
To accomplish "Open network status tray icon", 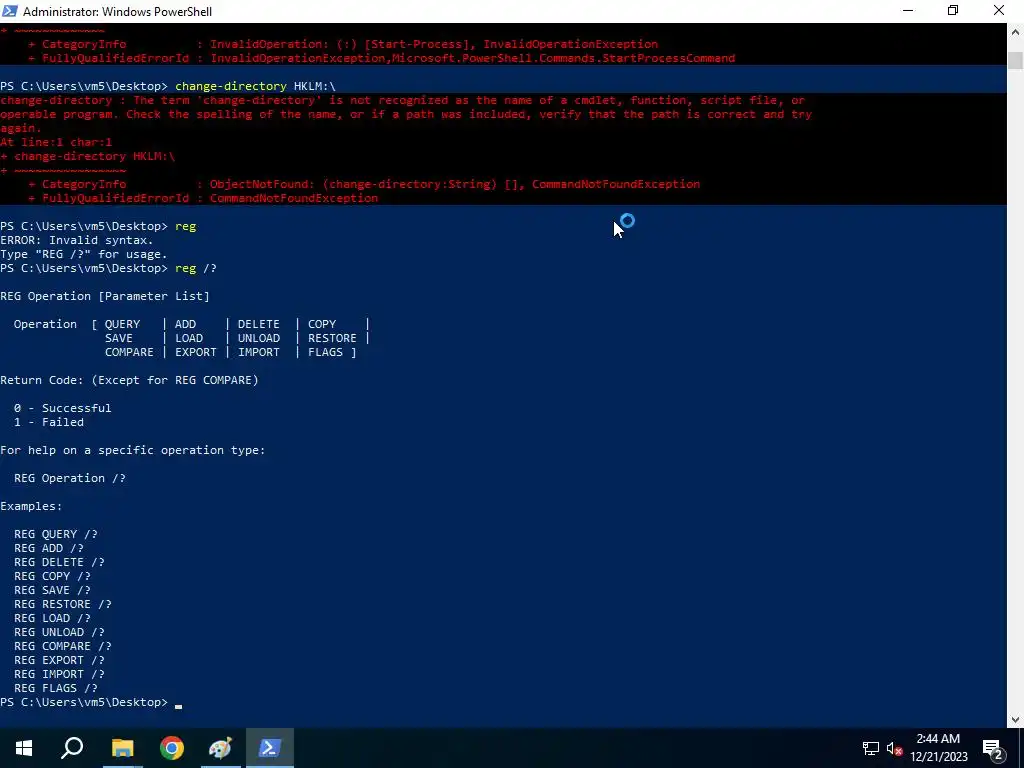I will pyautogui.click(x=871, y=748).
